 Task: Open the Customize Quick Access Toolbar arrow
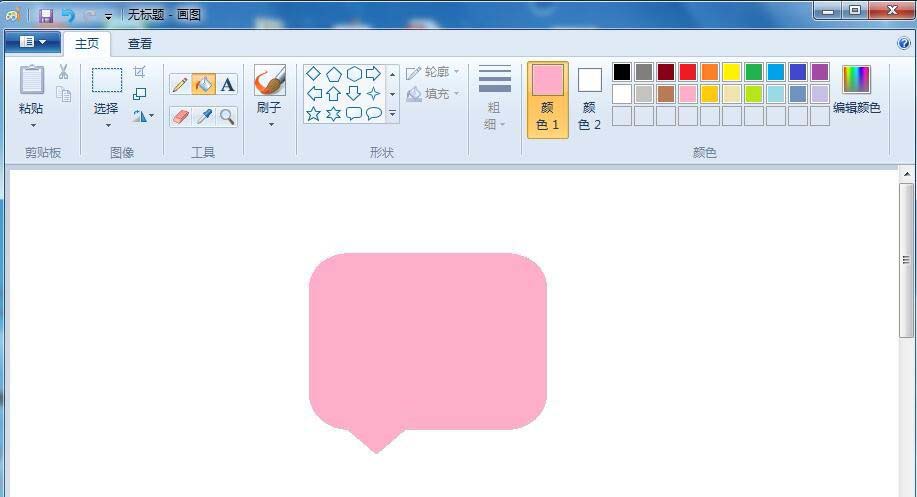pos(108,16)
